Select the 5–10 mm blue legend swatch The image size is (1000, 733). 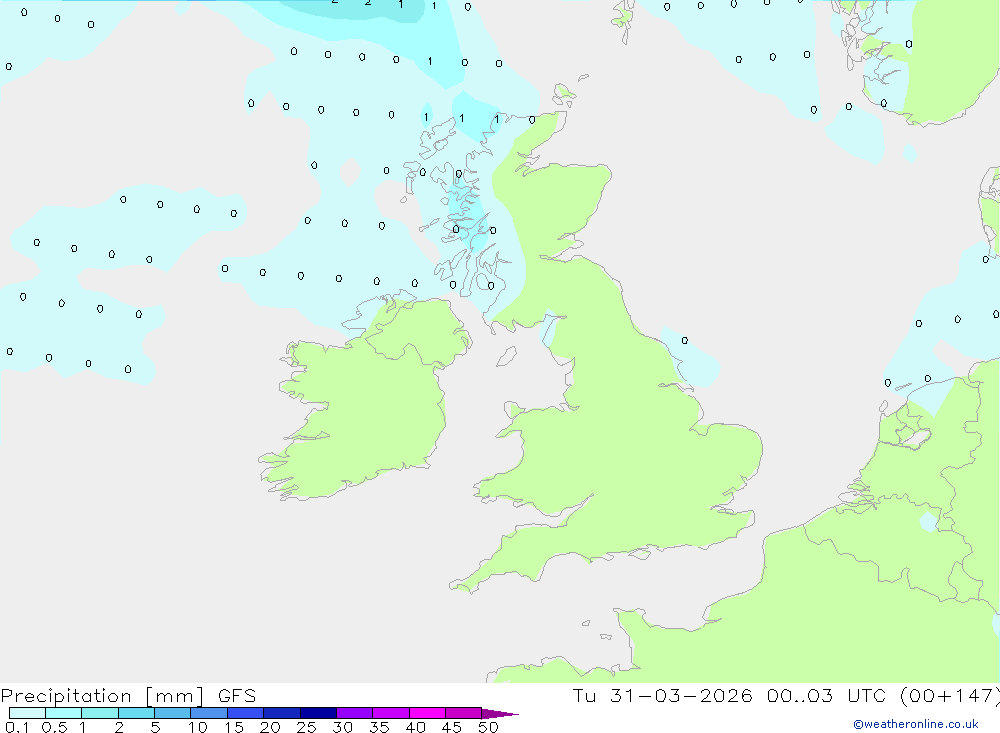173,713
